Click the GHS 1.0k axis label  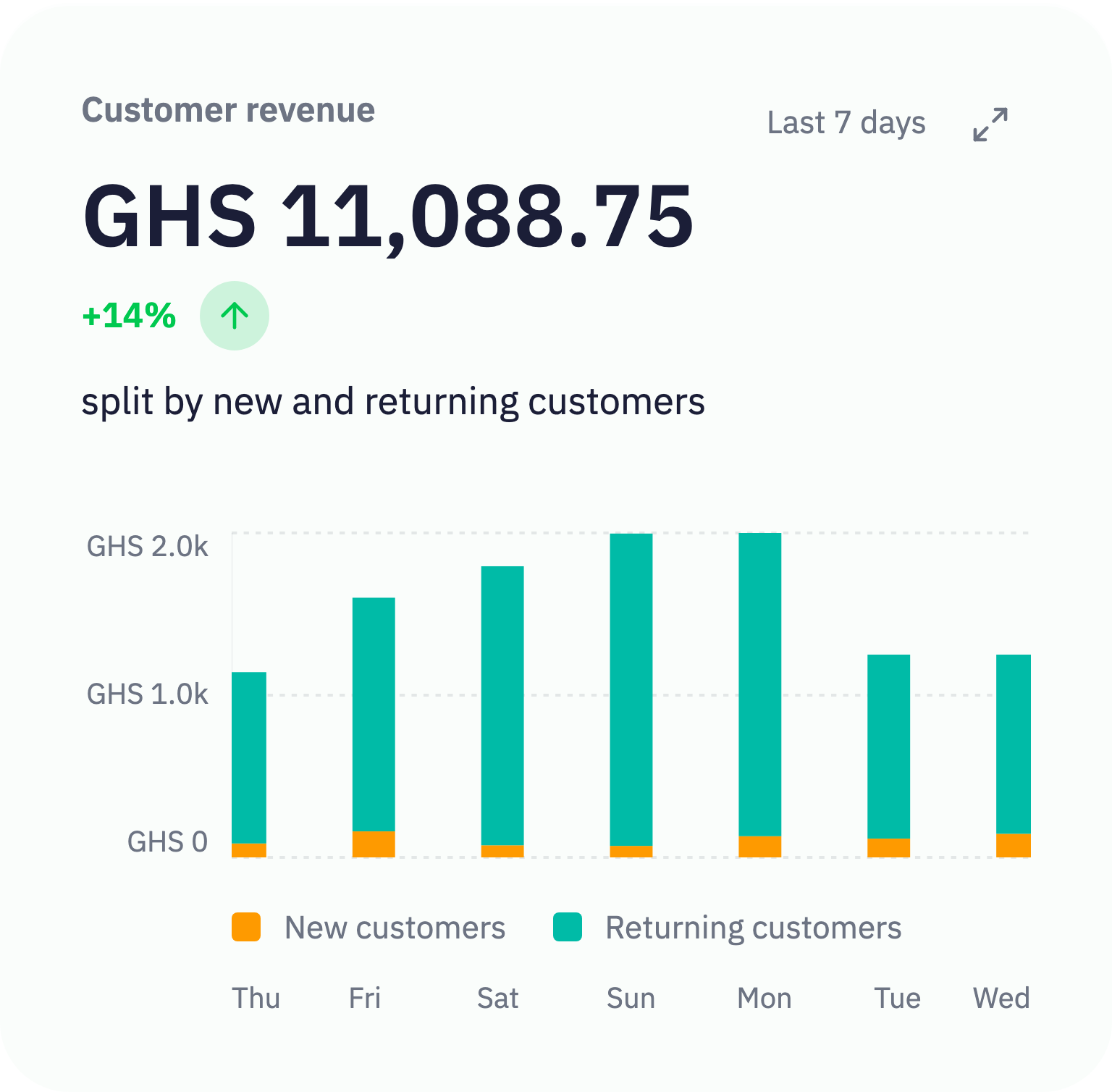point(147,694)
